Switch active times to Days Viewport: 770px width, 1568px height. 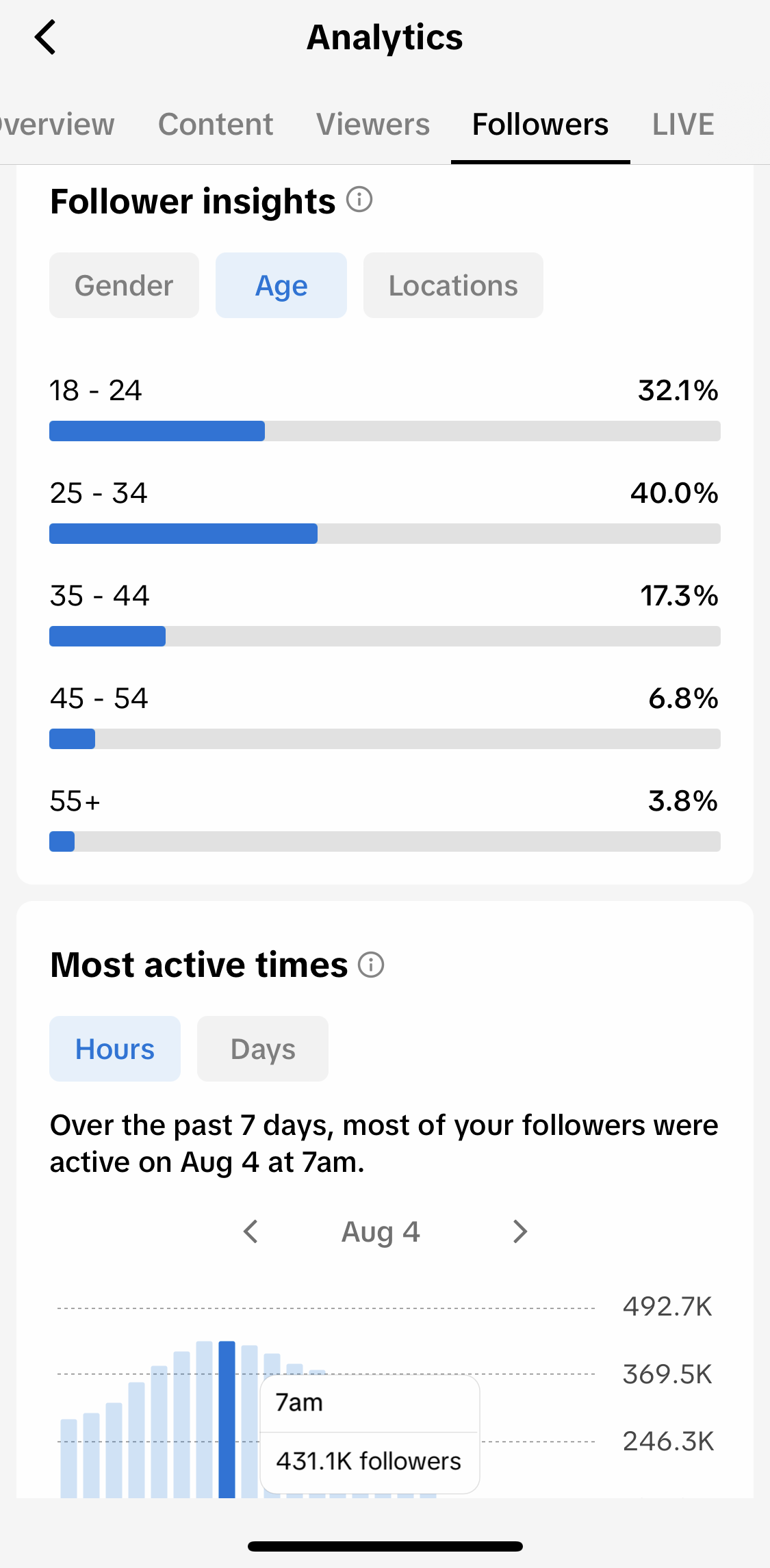(263, 1049)
